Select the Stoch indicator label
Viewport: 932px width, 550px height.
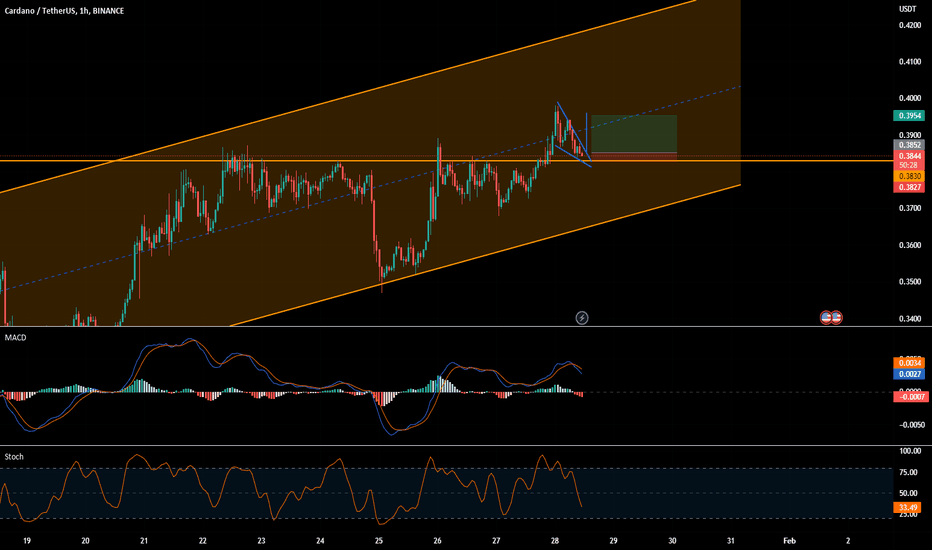(14, 457)
